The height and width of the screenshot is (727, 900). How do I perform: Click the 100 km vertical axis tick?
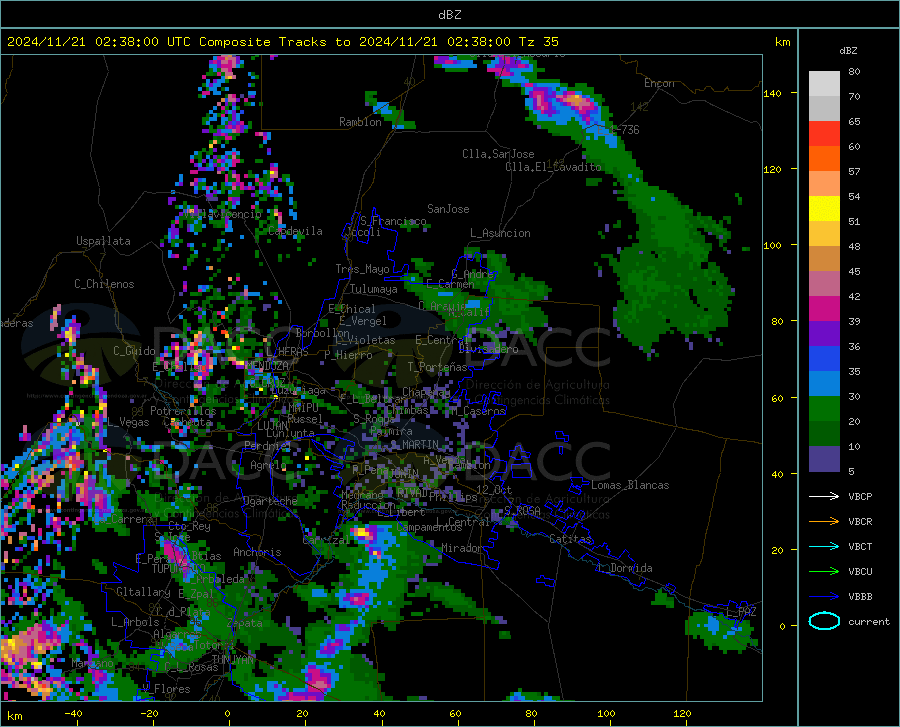click(x=773, y=245)
